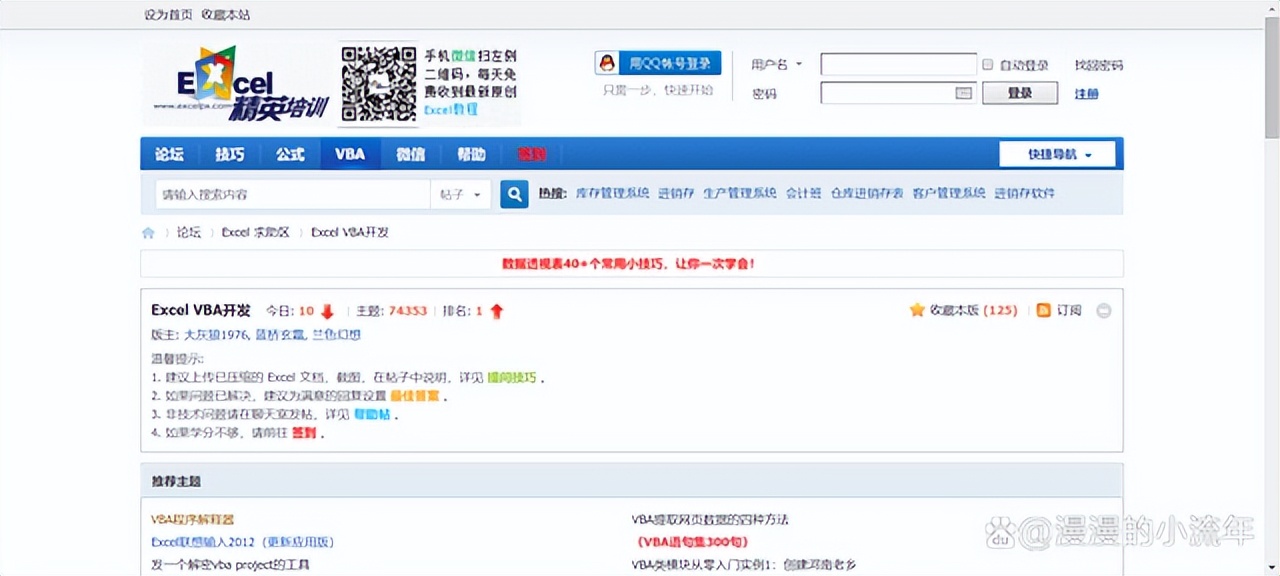Open the 用户名 login type dropdown
Viewport: 1280px width, 576px height.
[777, 64]
